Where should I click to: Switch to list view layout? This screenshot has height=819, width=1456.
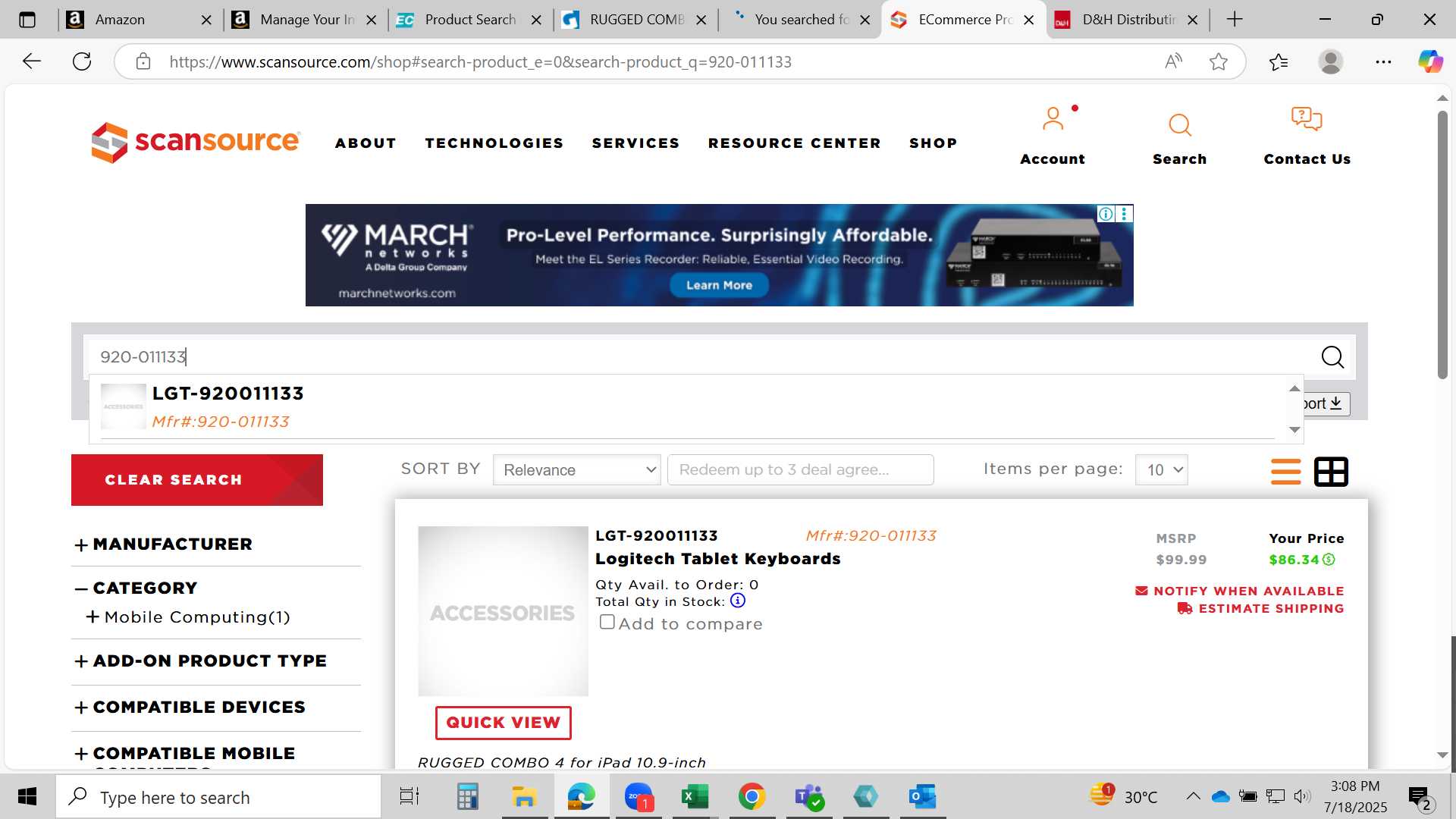(1285, 472)
